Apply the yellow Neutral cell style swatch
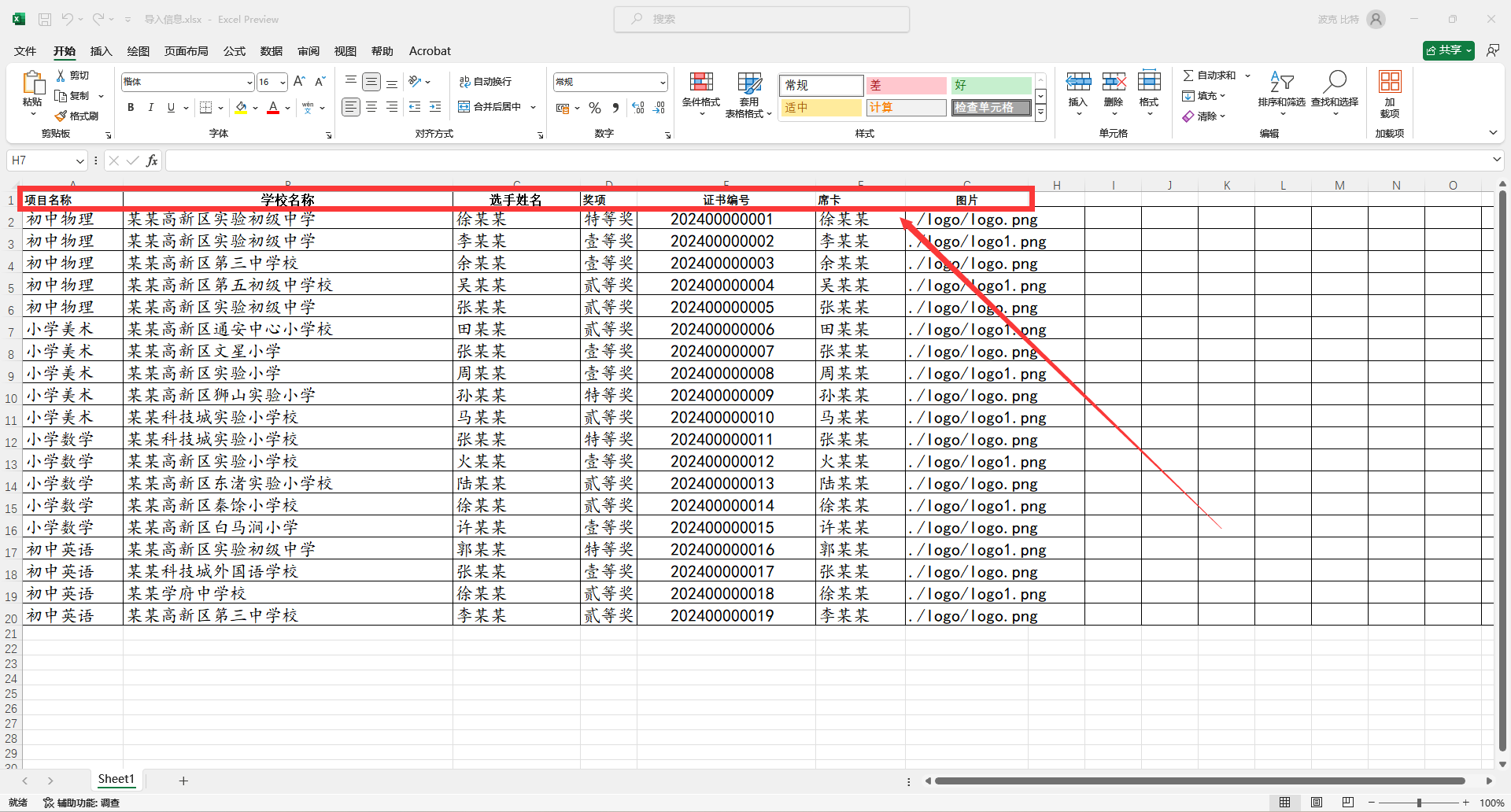 [x=821, y=108]
